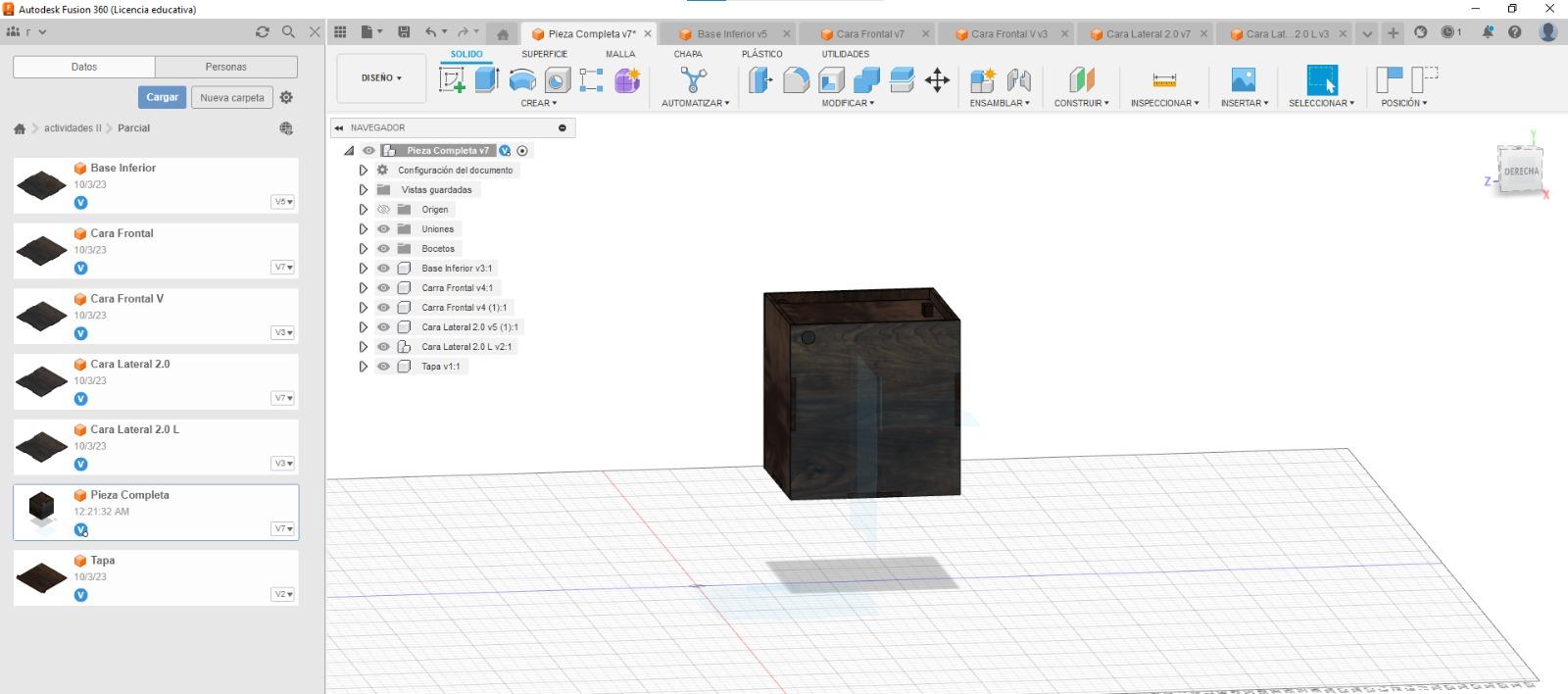1568x694 pixels.
Task: Click the Automate fork icon
Action: 694,80
